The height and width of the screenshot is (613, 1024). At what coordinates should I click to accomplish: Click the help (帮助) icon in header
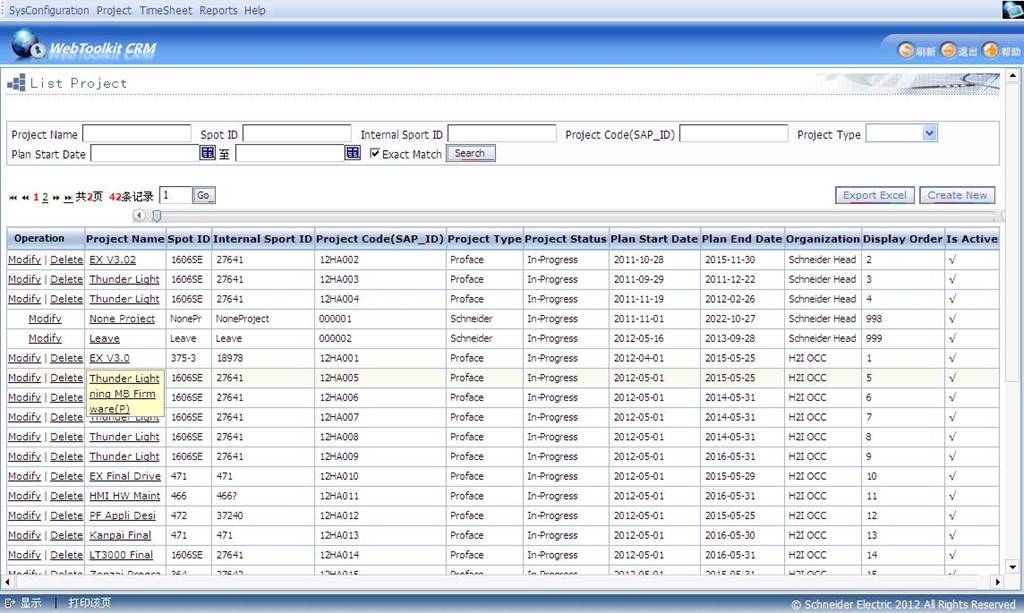(991, 50)
